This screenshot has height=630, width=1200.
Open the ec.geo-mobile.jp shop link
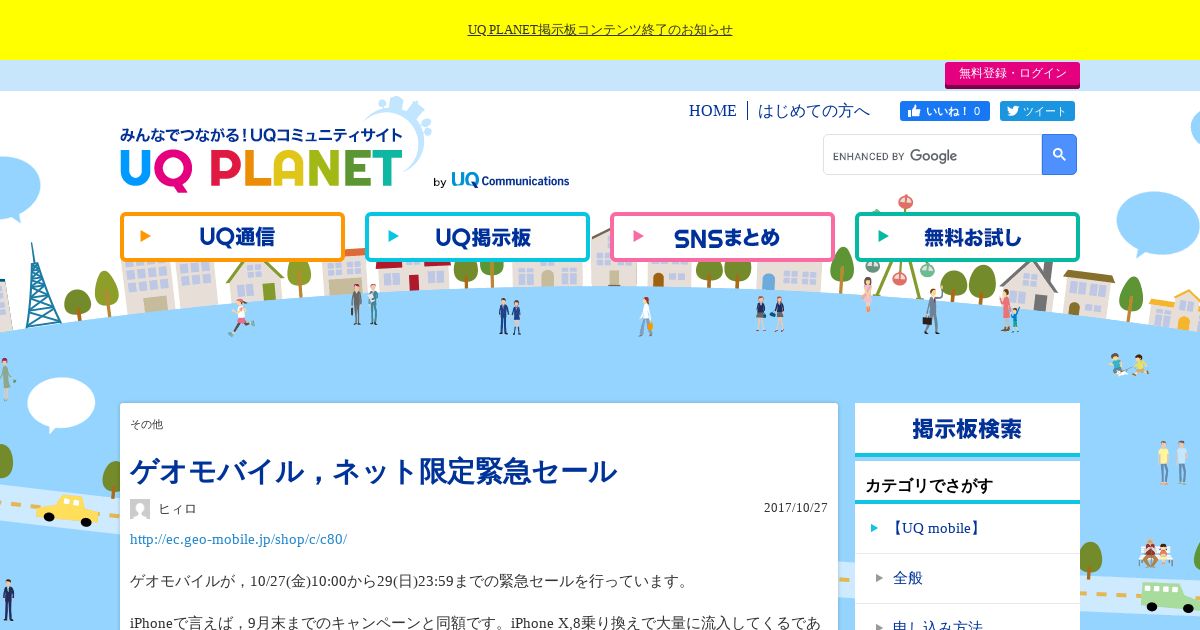(x=238, y=539)
